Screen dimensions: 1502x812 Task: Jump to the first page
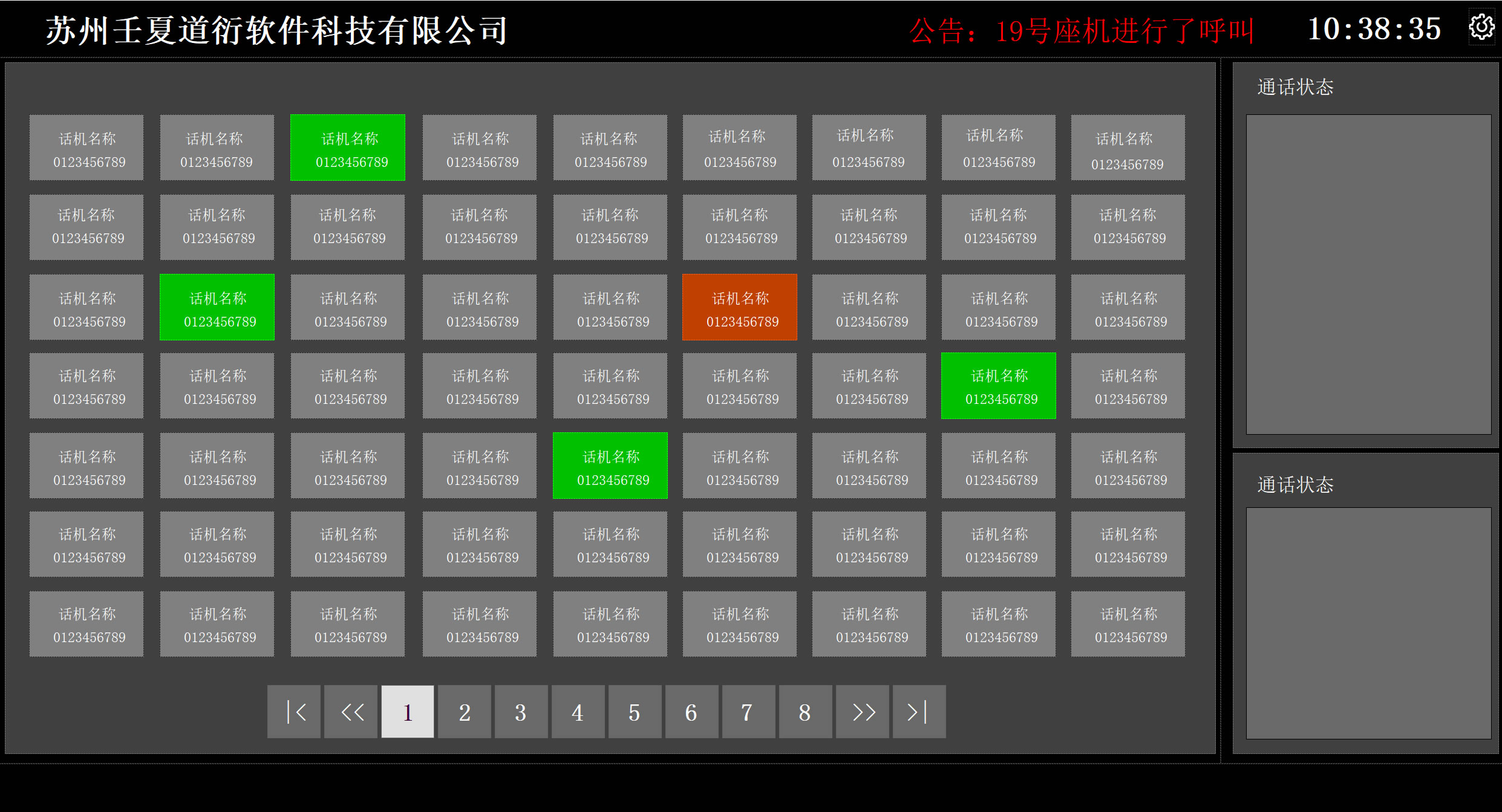pos(294,712)
